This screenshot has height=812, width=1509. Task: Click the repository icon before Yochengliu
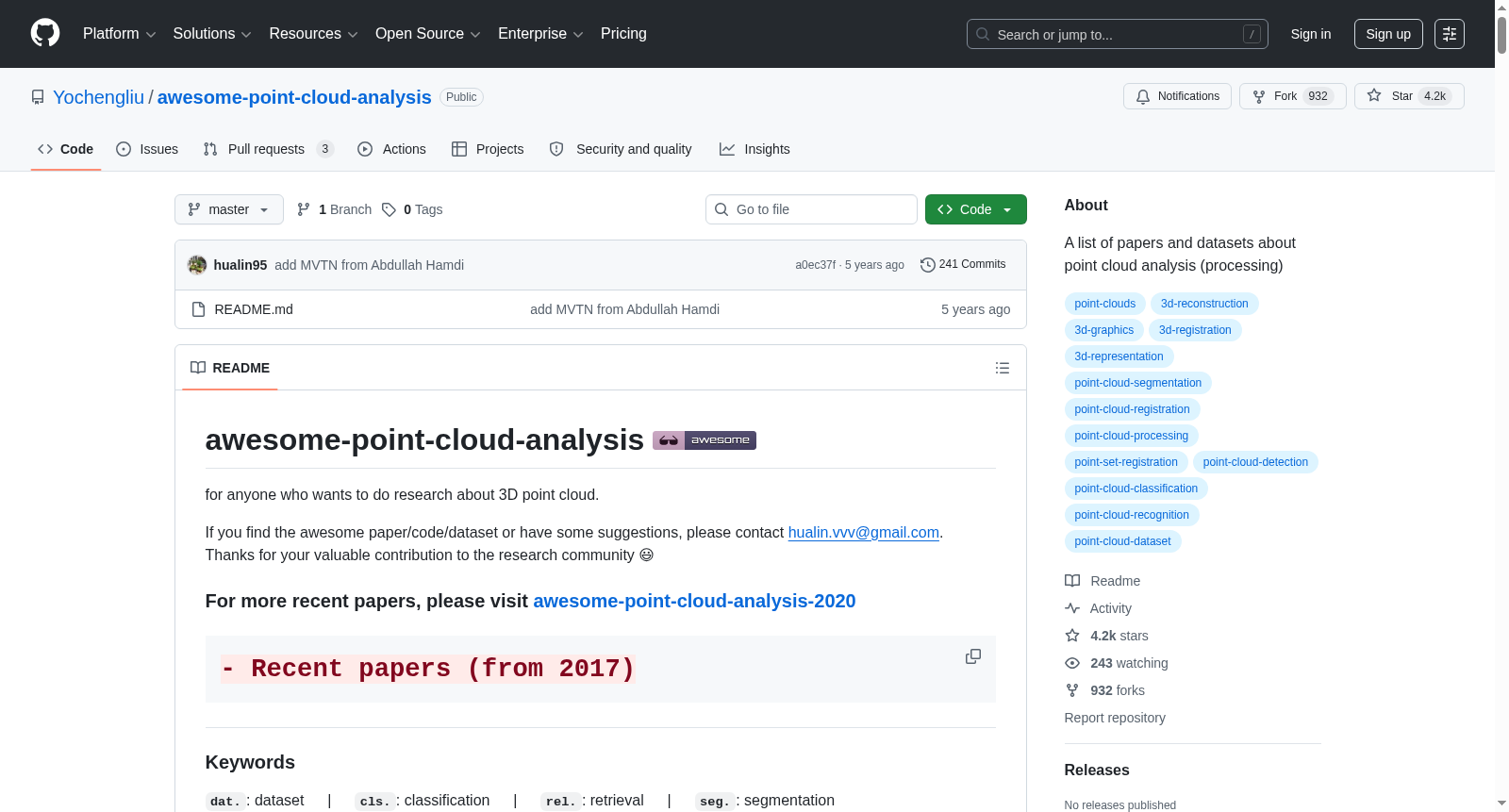pyautogui.click(x=38, y=97)
